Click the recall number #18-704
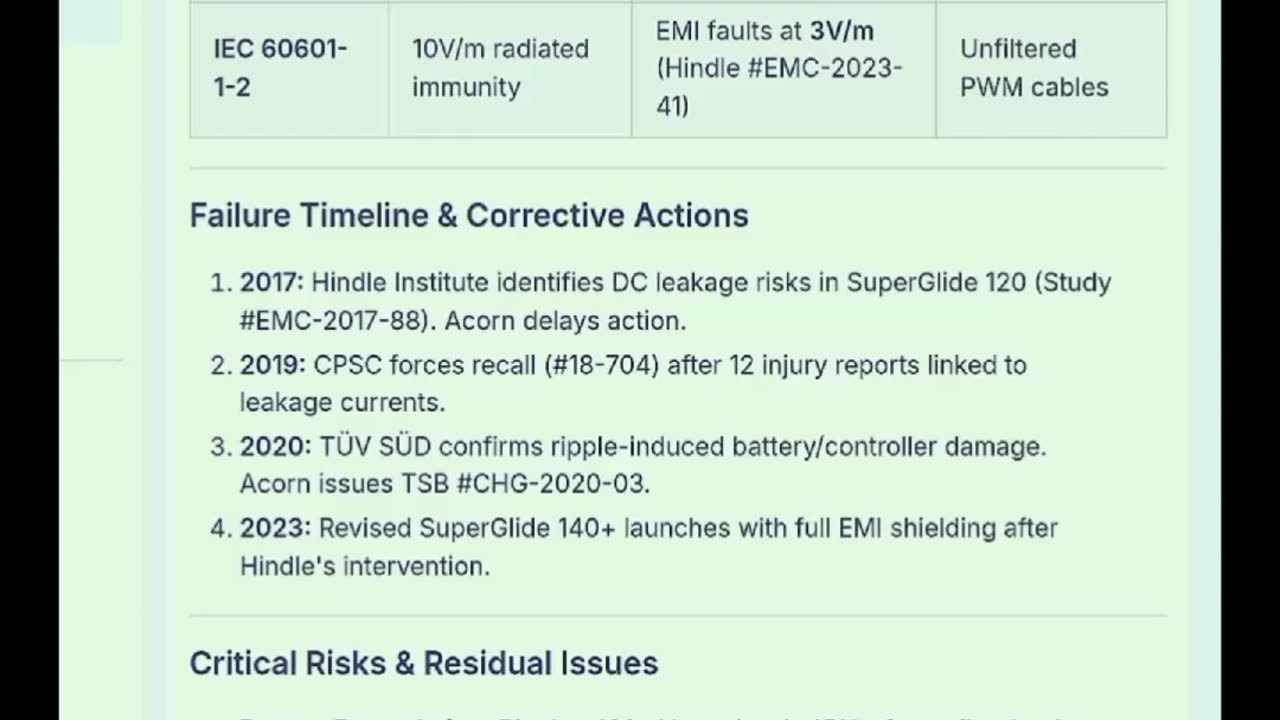This screenshot has height=720, width=1280. click(x=602, y=365)
